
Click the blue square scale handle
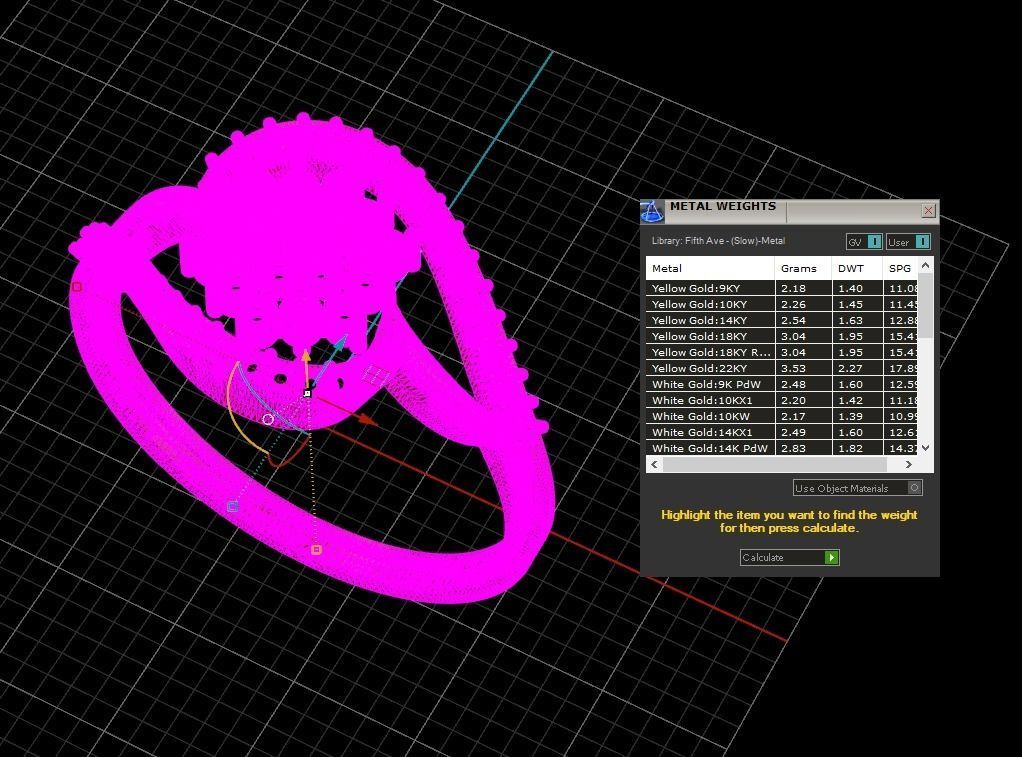[x=233, y=506]
